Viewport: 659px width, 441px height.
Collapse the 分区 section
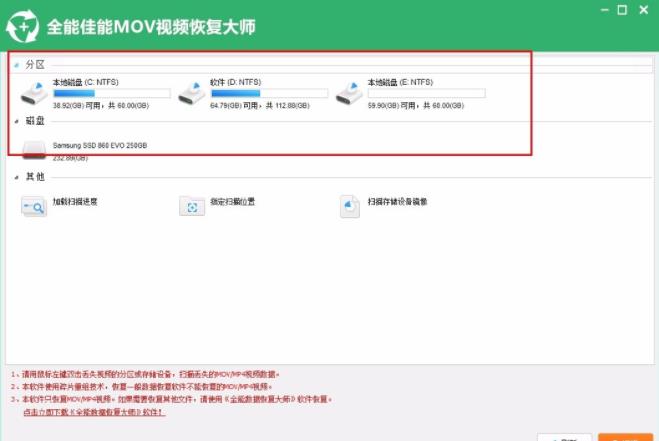point(16,65)
